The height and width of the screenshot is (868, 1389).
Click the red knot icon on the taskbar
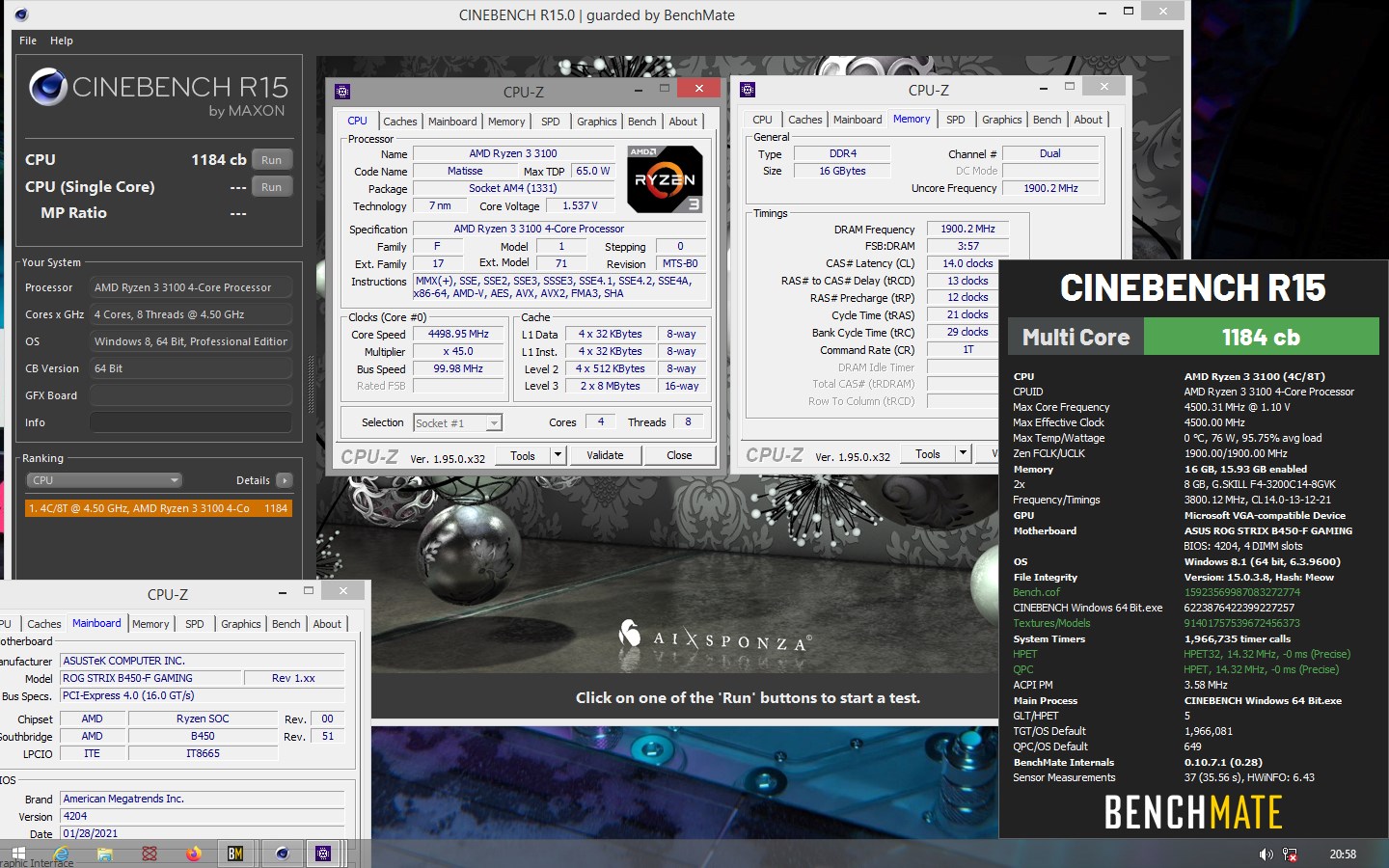(150, 854)
